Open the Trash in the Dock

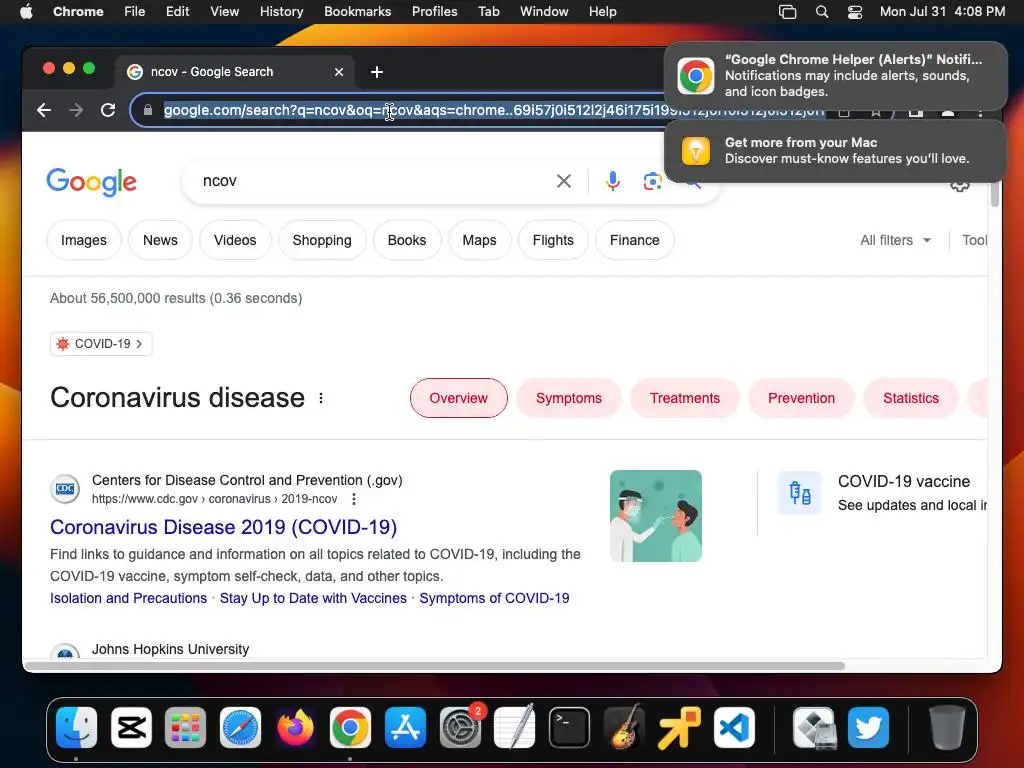947,728
